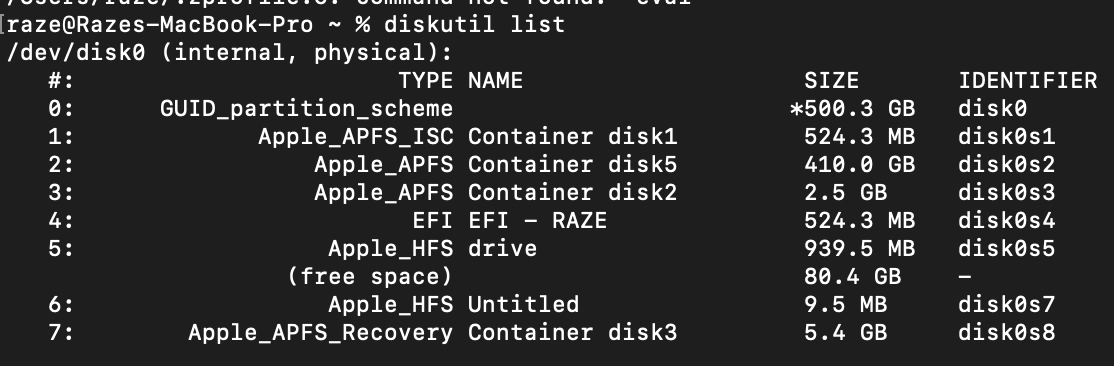This screenshot has height=366, width=1114.
Task: Click identifier disk0s8
Action: (1006, 333)
